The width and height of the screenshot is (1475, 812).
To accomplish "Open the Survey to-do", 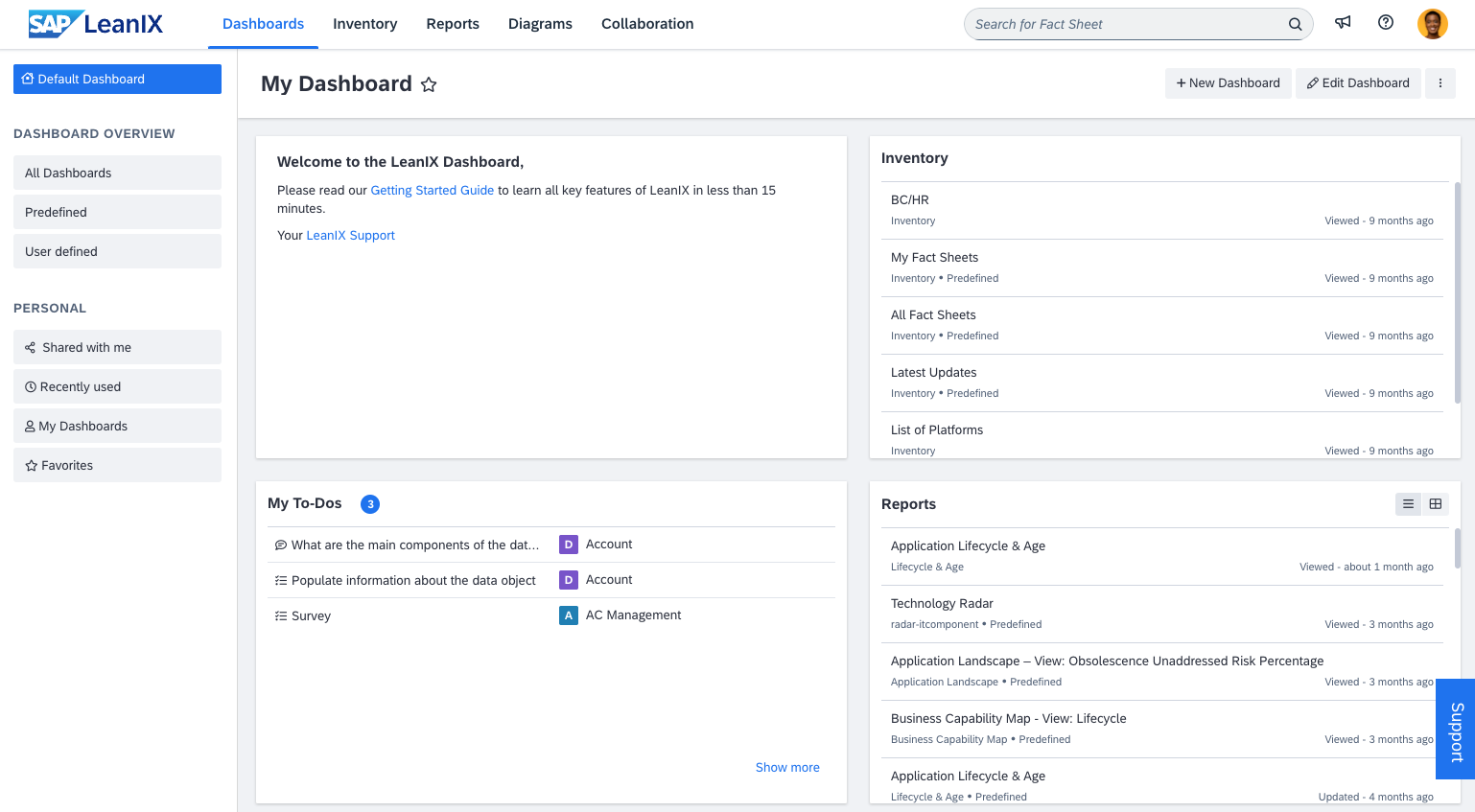I will [x=311, y=616].
